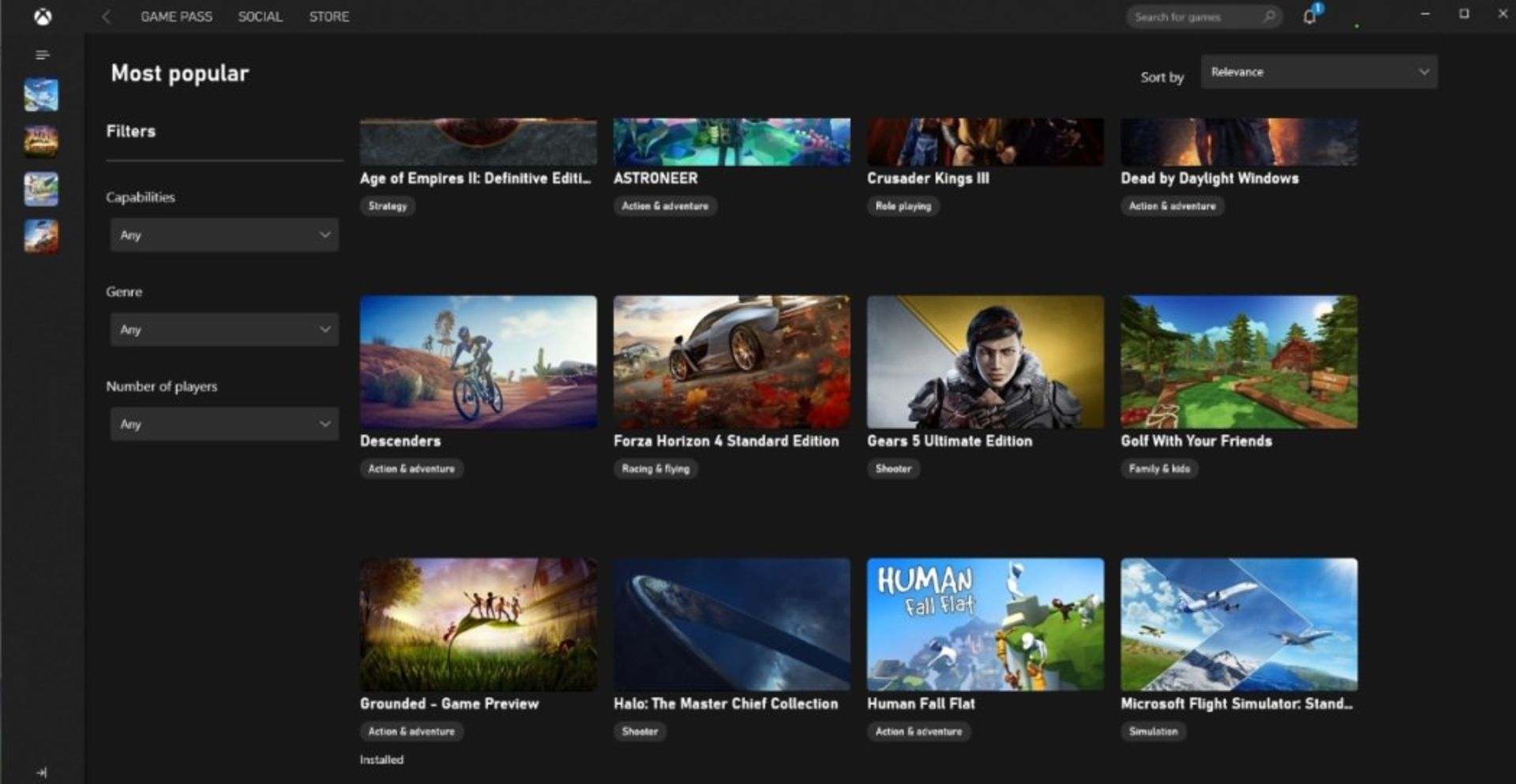Screen dimensions: 1516x784
Task: Click Crusader Kings III title
Action: (x=928, y=178)
